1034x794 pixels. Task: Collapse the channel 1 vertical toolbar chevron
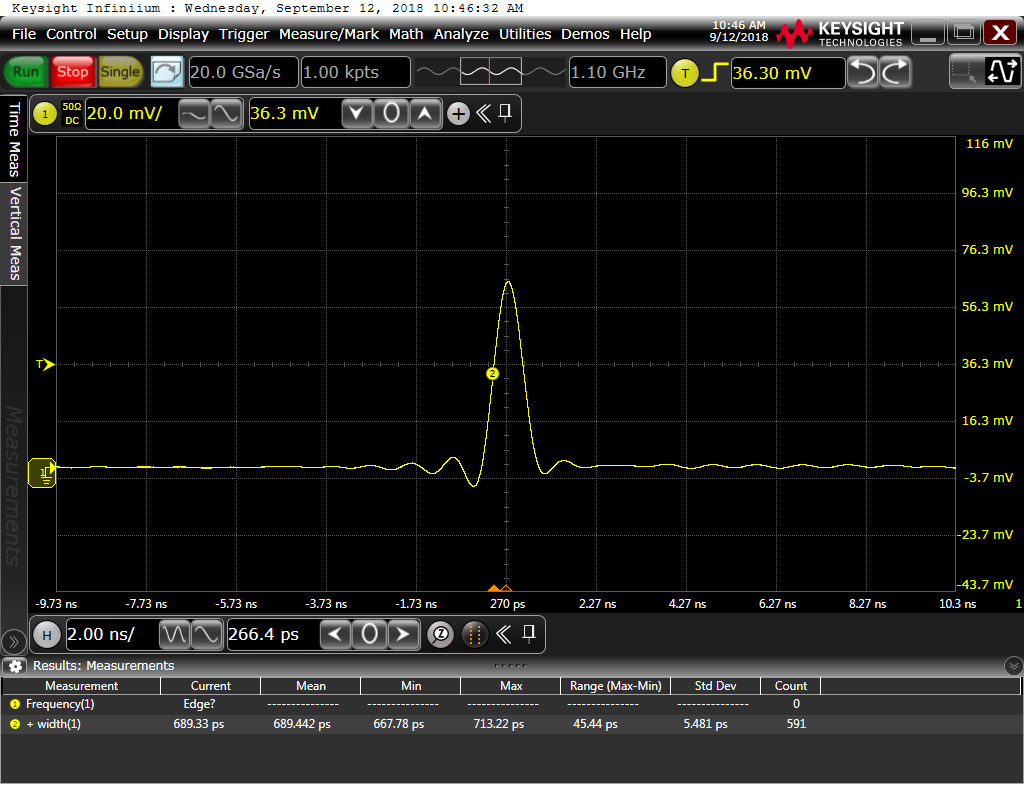483,114
